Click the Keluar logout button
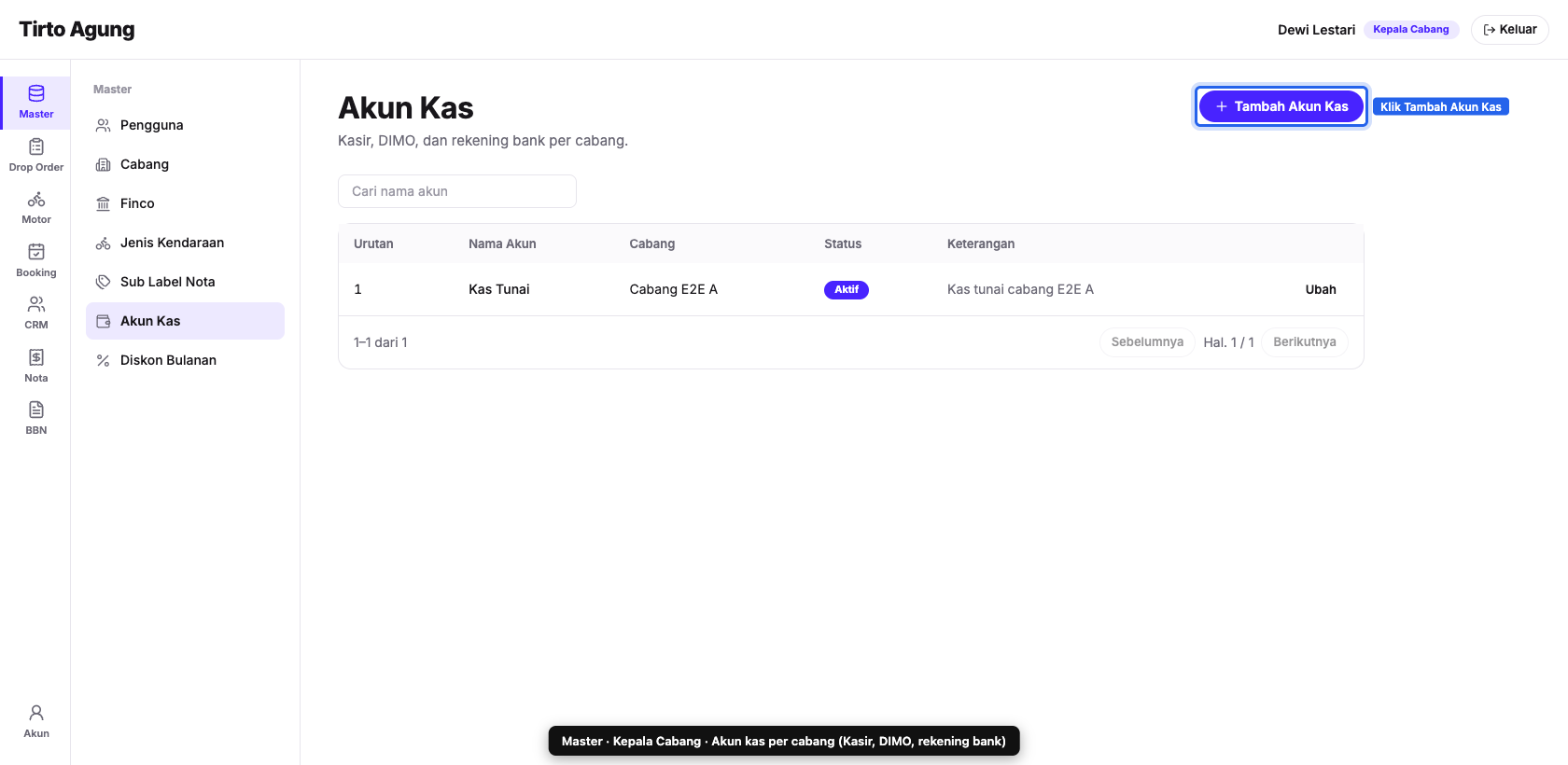 (1509, 30)
